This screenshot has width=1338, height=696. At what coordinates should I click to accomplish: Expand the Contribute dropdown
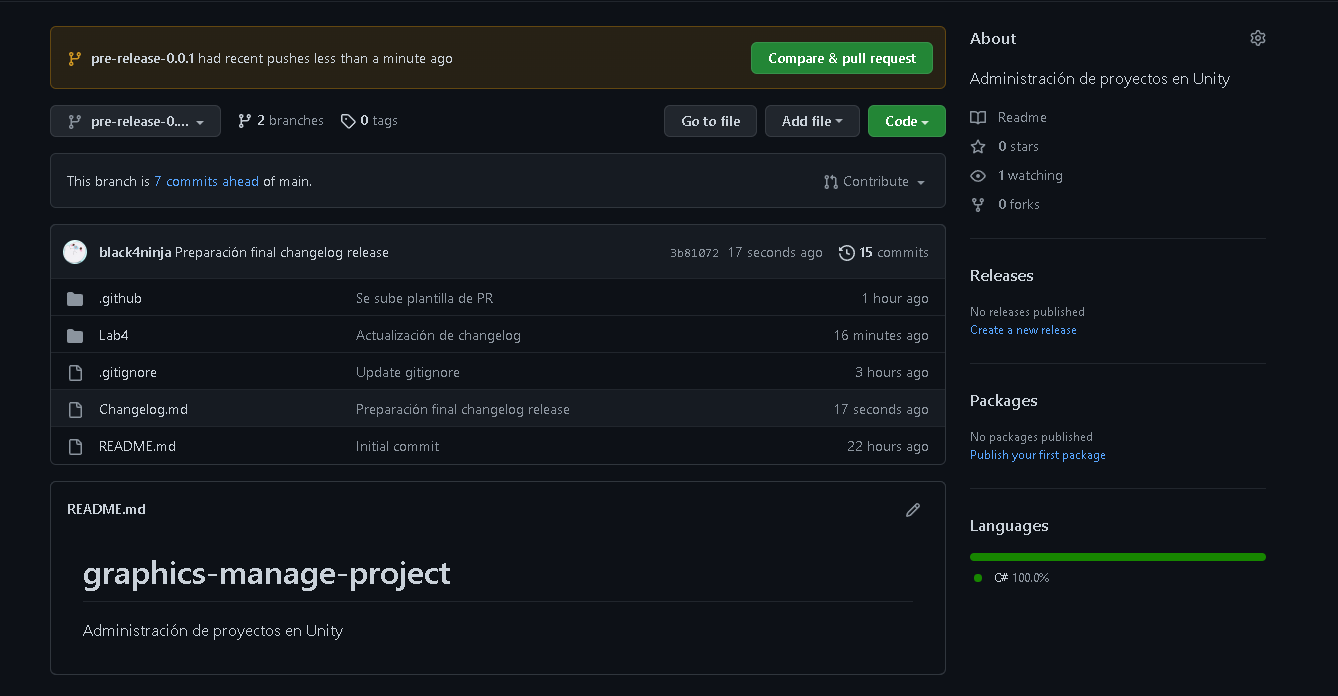875,182
